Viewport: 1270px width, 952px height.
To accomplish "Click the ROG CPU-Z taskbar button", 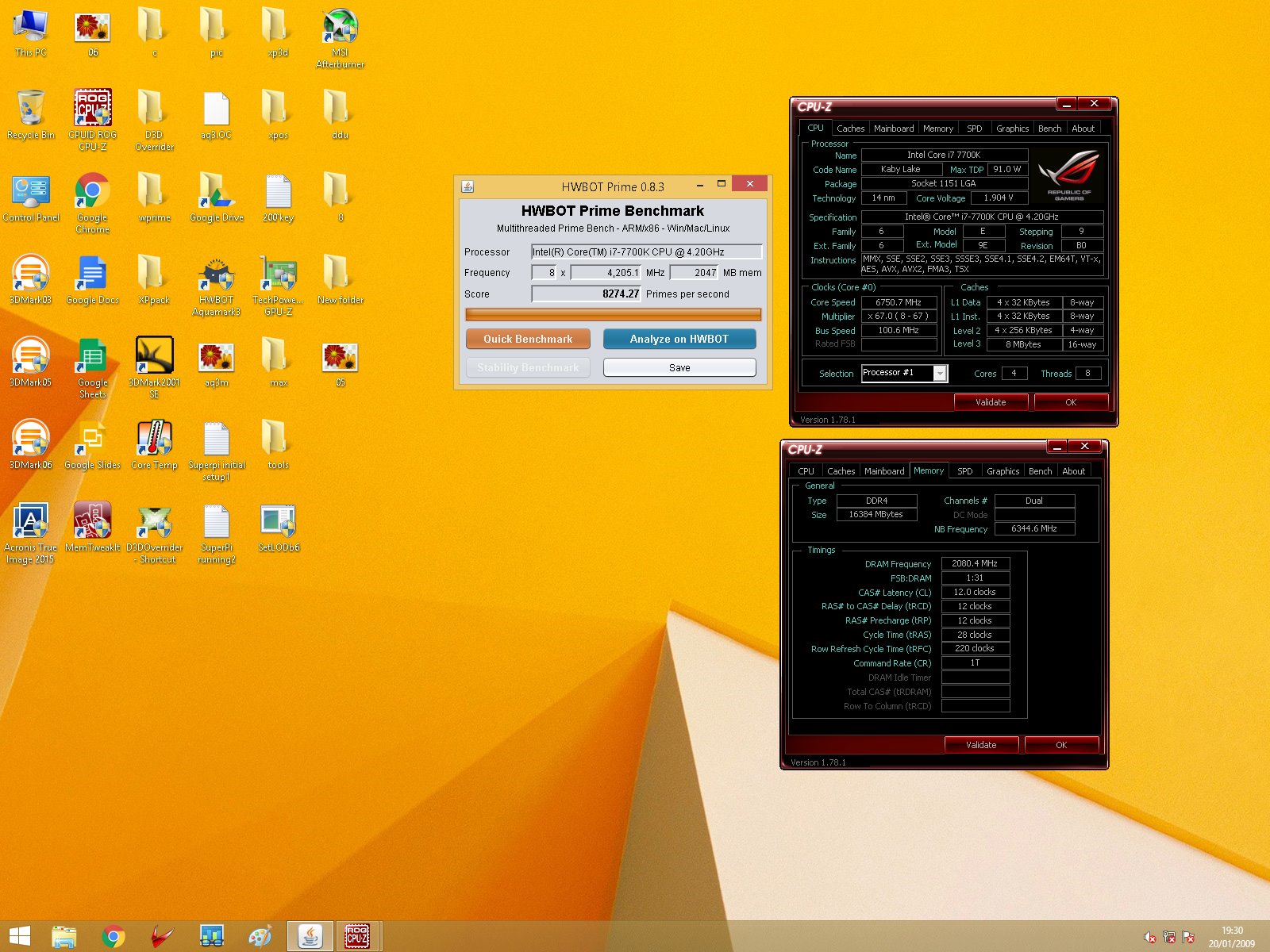I will tap(357, 936).
